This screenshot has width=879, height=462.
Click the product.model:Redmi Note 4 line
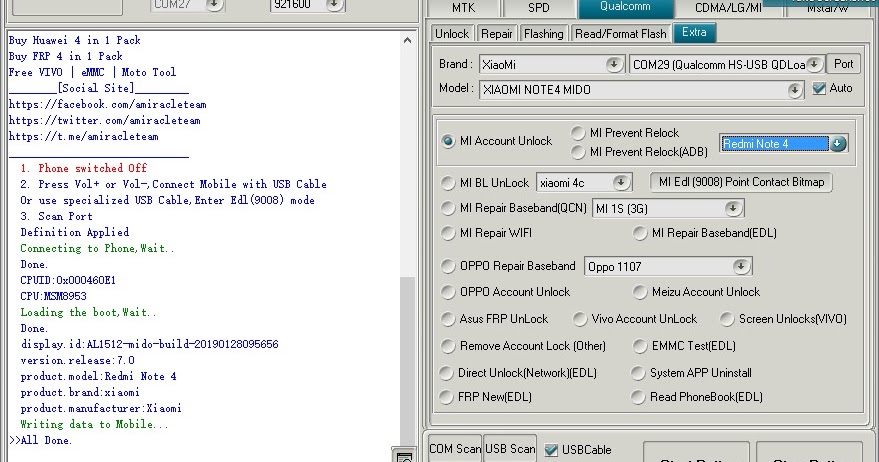click(x=98, y=376)
